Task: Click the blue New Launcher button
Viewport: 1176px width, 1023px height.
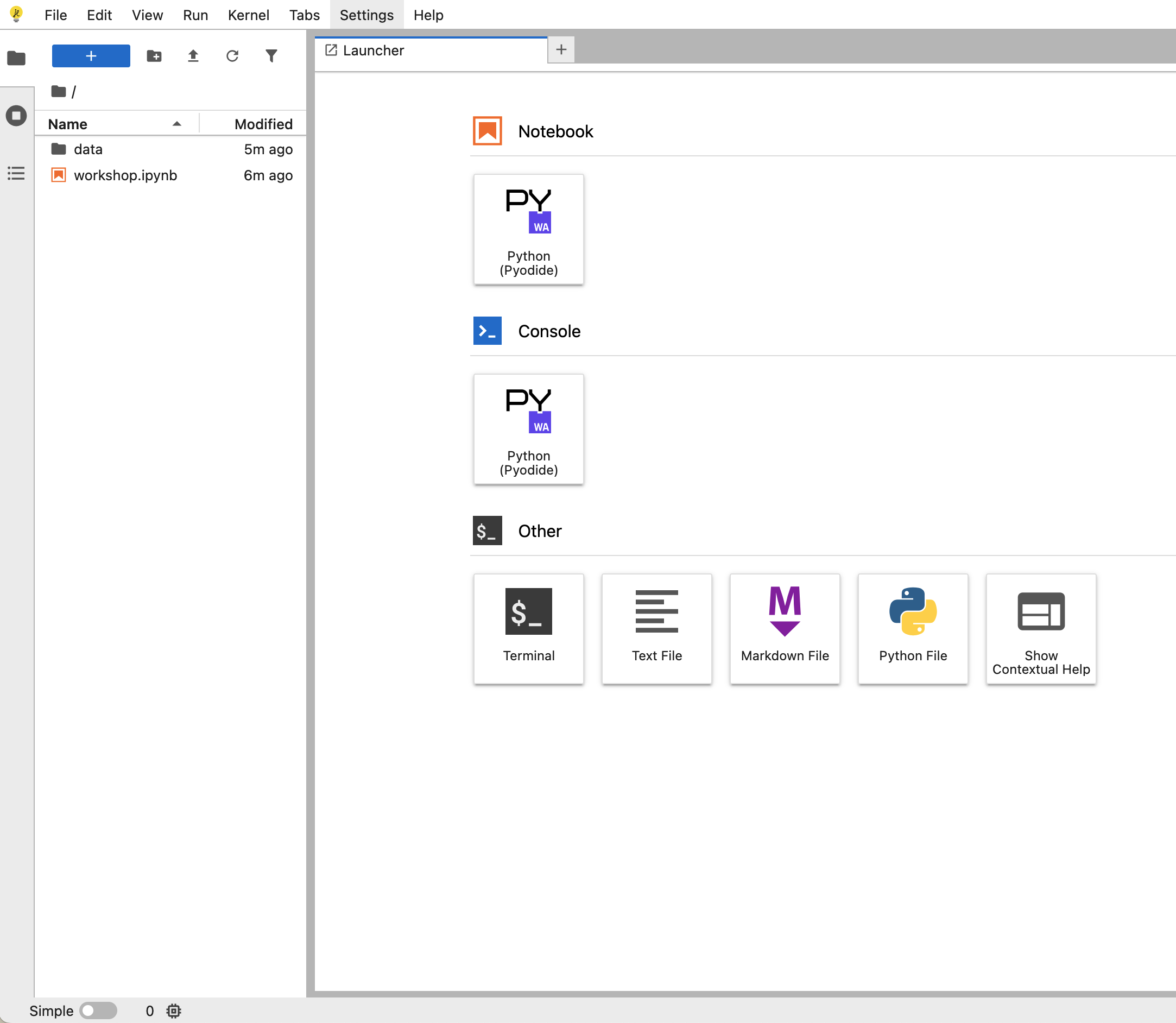Action: [91, 56]
